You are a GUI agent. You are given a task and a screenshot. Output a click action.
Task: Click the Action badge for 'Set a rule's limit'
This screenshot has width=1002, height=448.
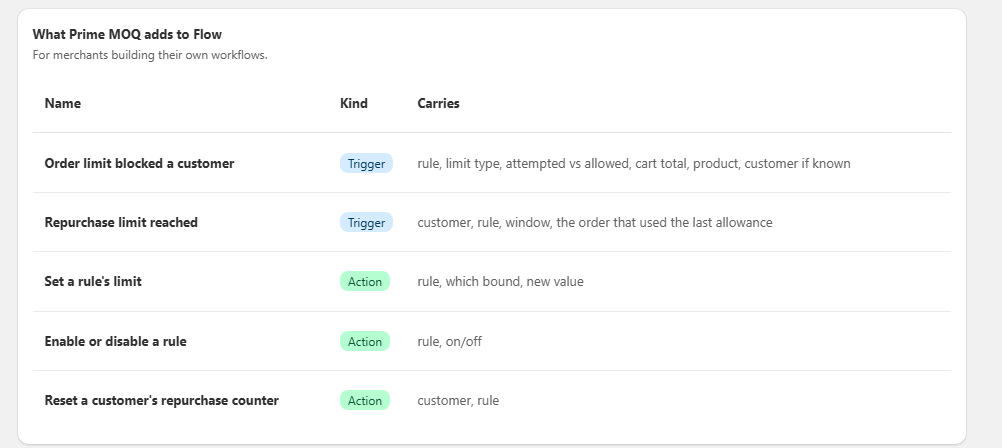click(365, 281)
